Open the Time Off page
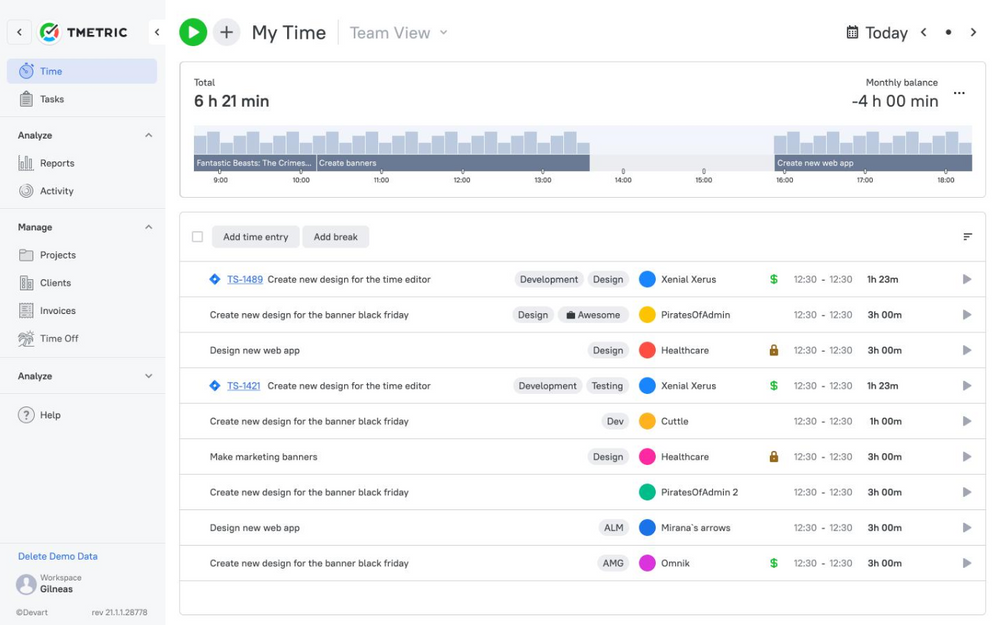Screen dimensions: 1000x625 [59, 339]
